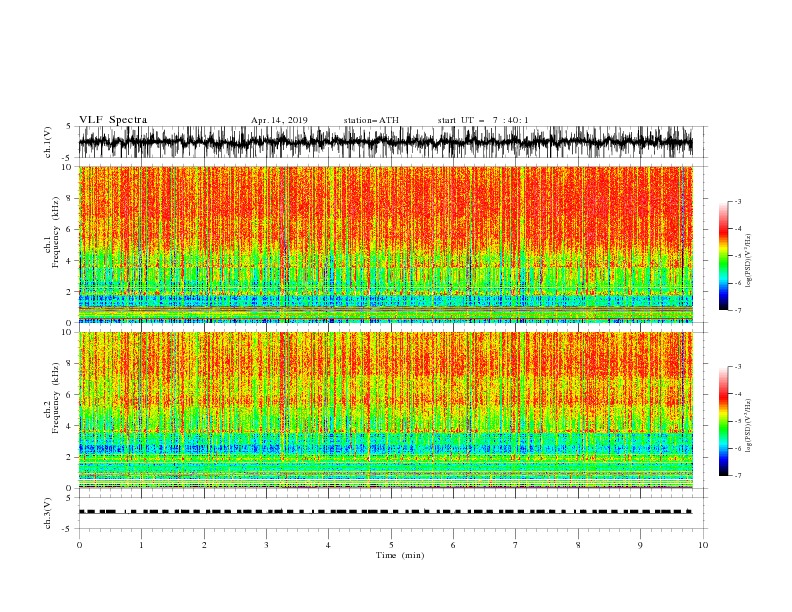The height and width of the screenshot is (612, 792).
Task: Click the "1" tick on the Time axis
Action: click(141, 545)
